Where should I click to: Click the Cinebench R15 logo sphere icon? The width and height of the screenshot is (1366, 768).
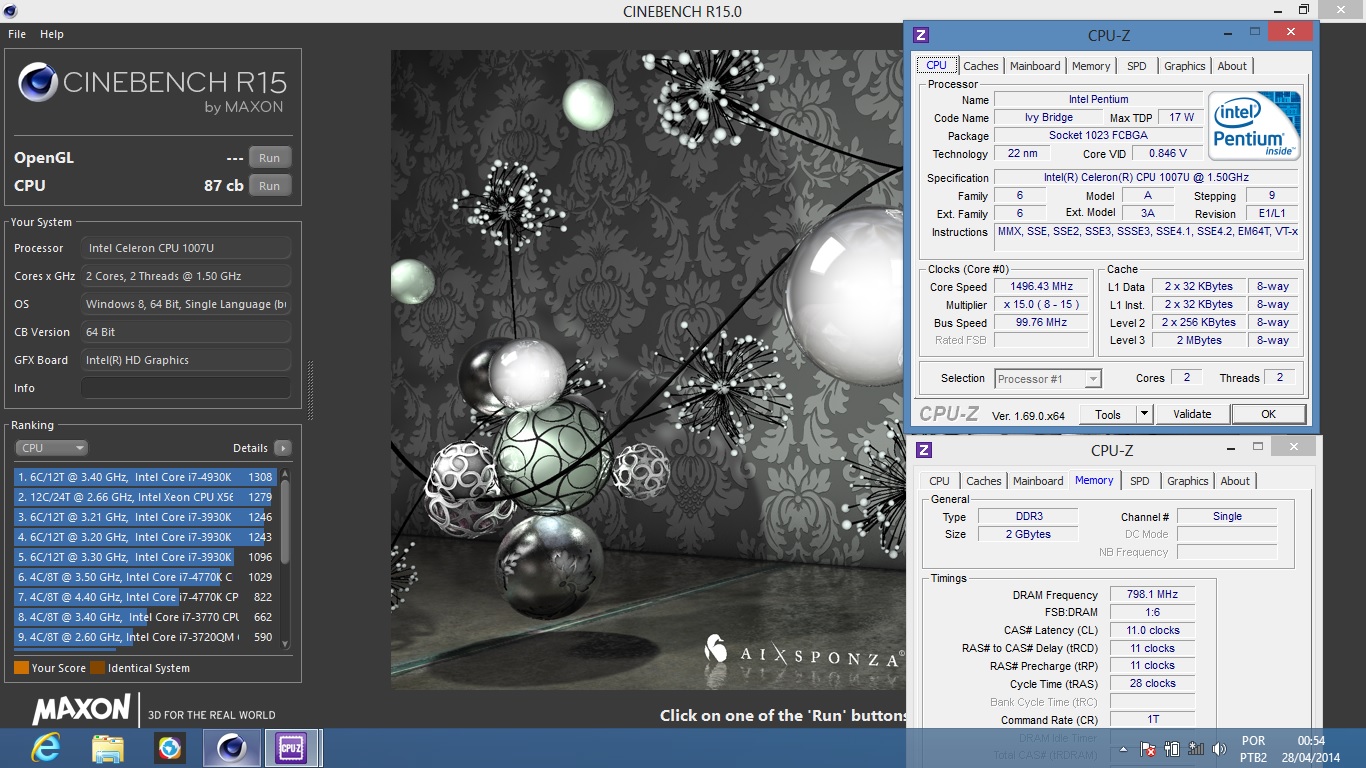[38, 83]
